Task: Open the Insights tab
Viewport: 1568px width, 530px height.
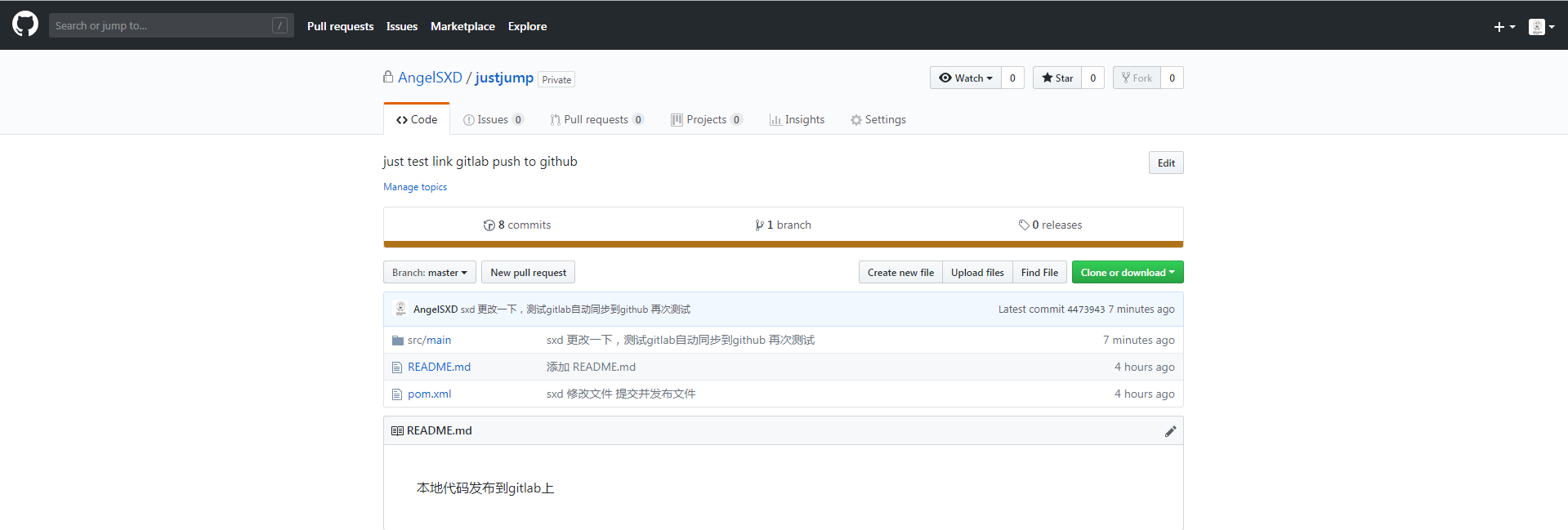Action: [797, 119]
